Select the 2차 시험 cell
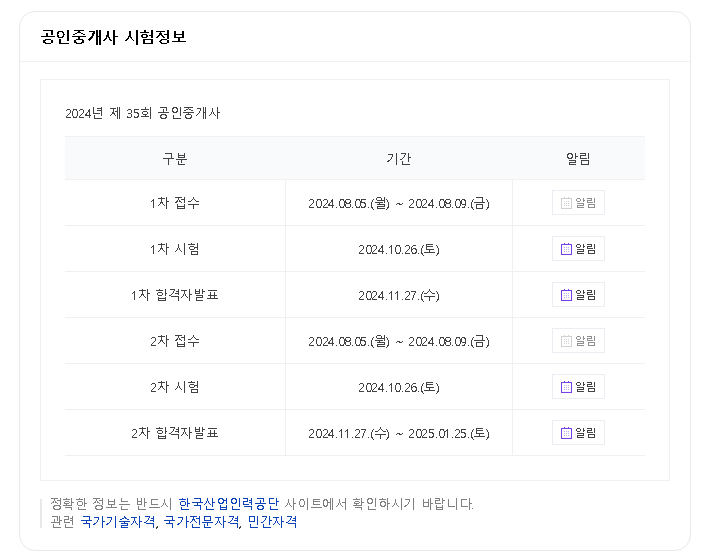The width and height of the screenshot is (702, 560). point(175,387)
